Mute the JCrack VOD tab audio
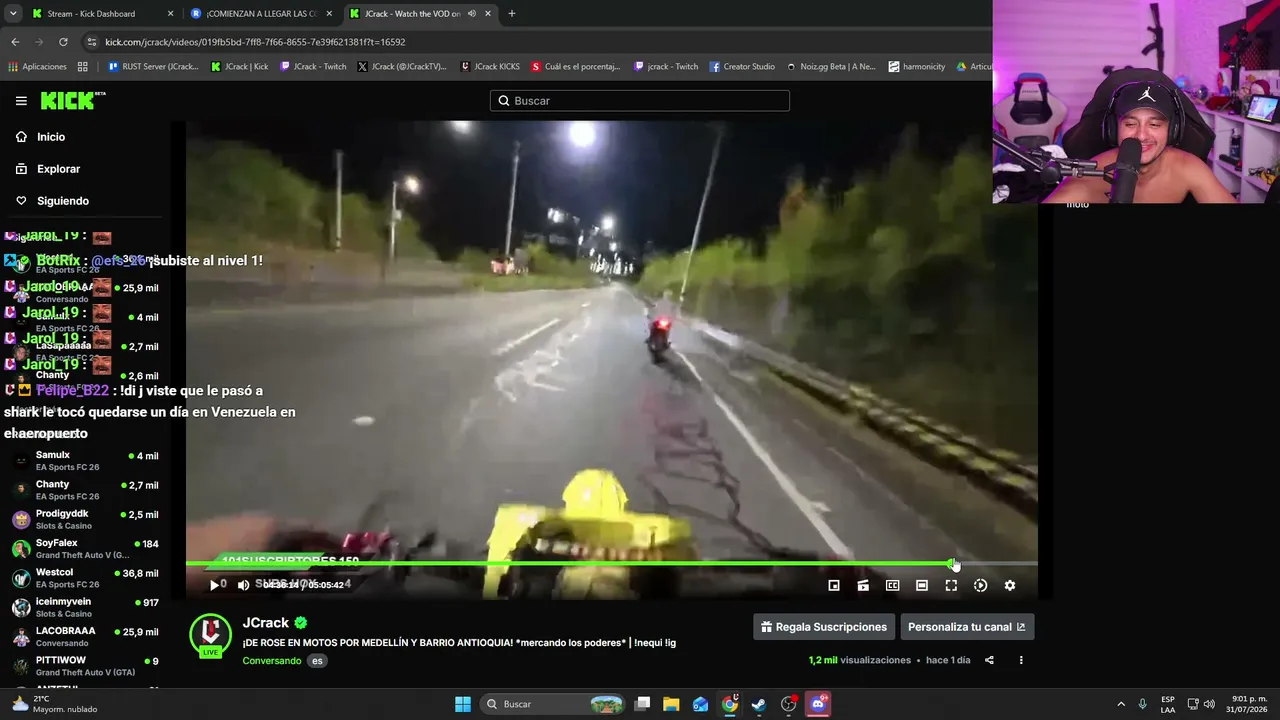The height and width of the screenshot is (720, 1280). (x=471, y=14)
